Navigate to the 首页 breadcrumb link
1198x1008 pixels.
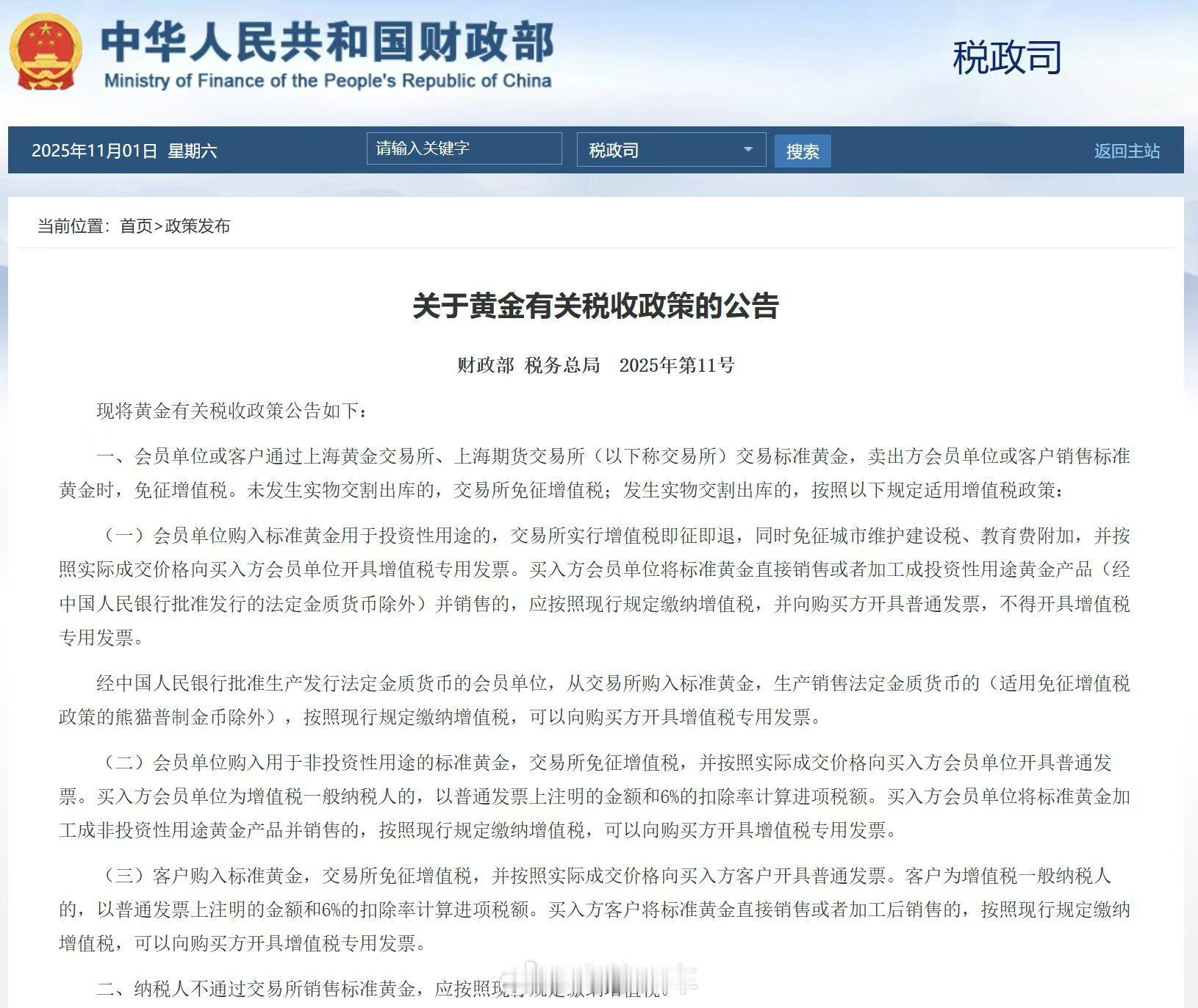tap(137, 227)
